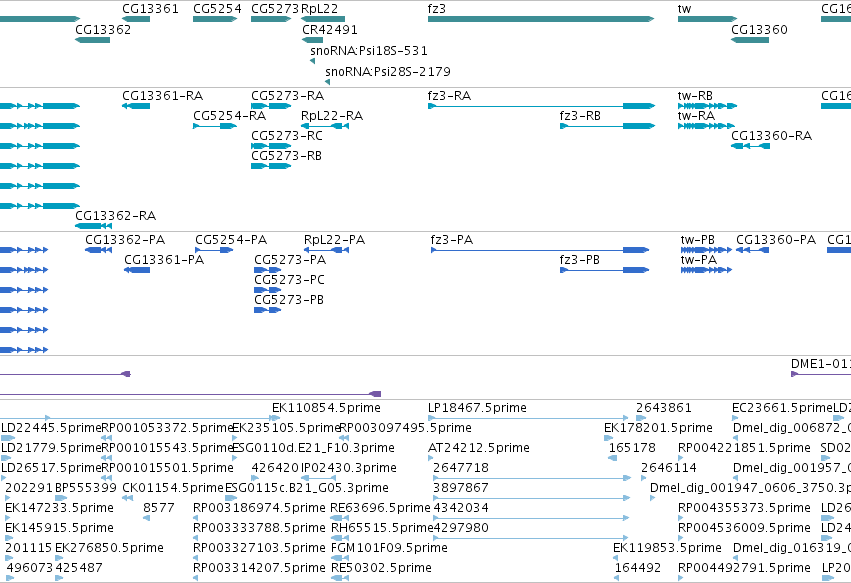Select the CG13362-PA protein label
Viewport: 851px width, 583px height.
tap(125, 239)
